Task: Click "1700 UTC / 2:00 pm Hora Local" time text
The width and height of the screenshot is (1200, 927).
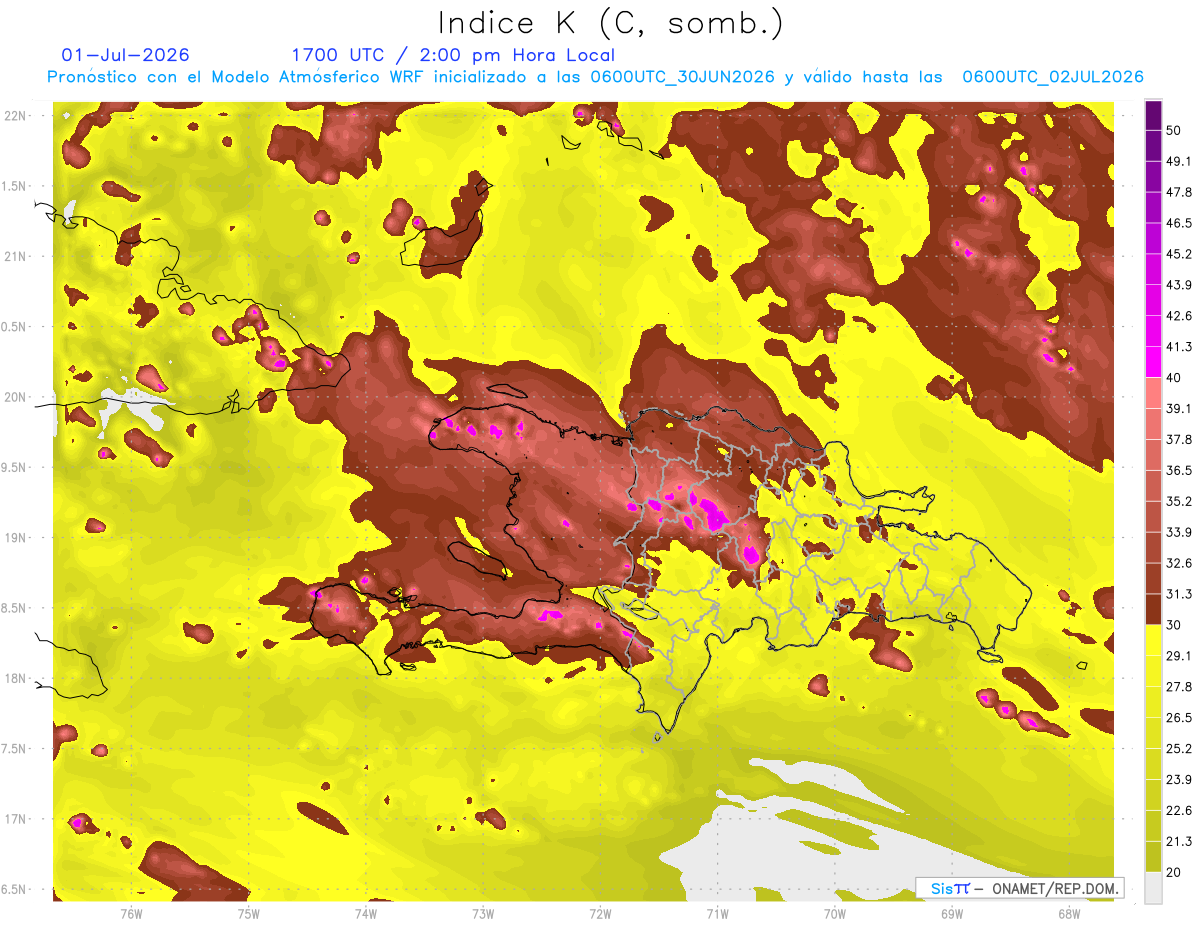Action: (x=453, y=56)
